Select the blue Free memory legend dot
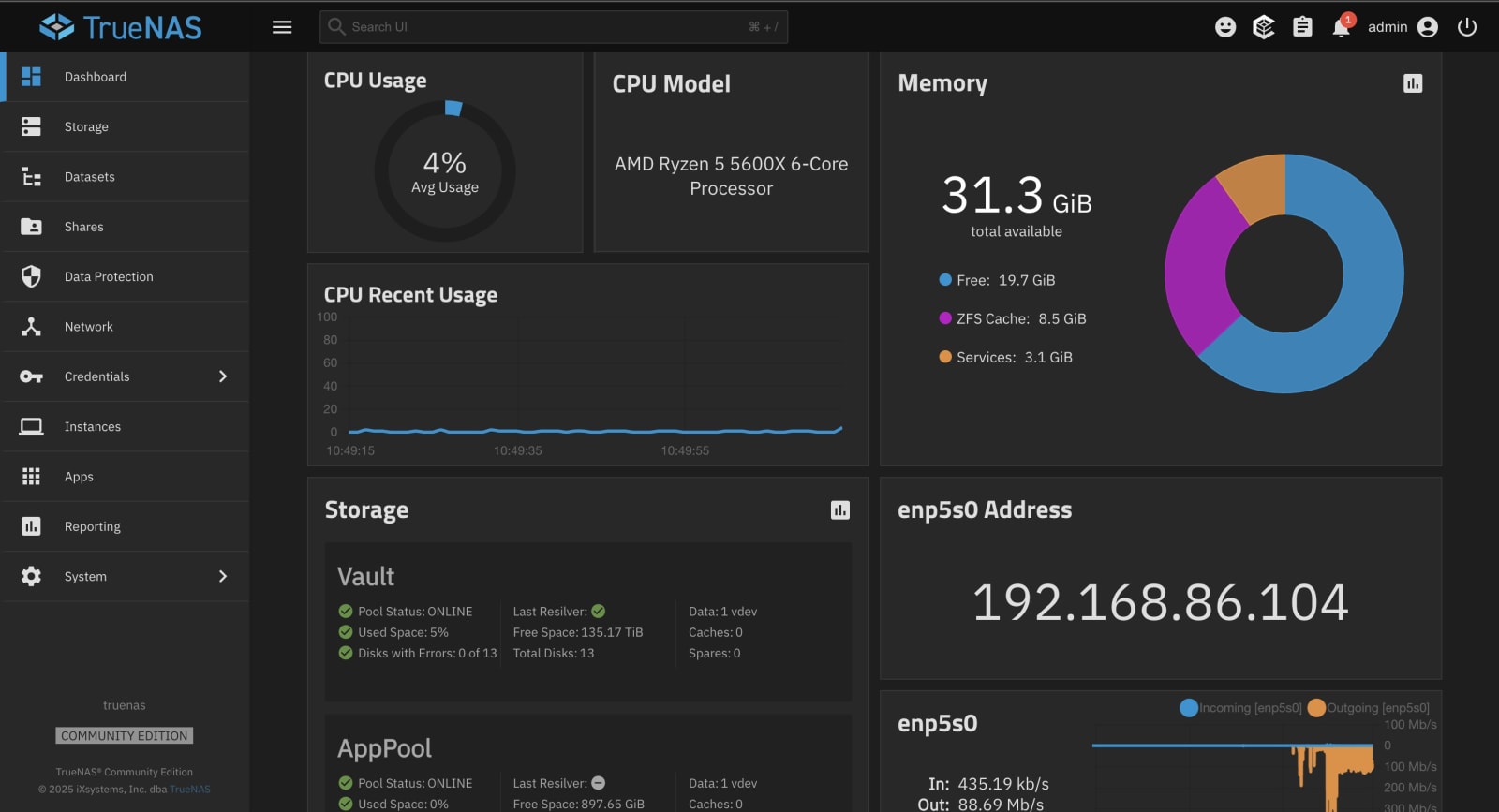The image size is (1499, 812). pyautogui.click(x=945, y=280)
